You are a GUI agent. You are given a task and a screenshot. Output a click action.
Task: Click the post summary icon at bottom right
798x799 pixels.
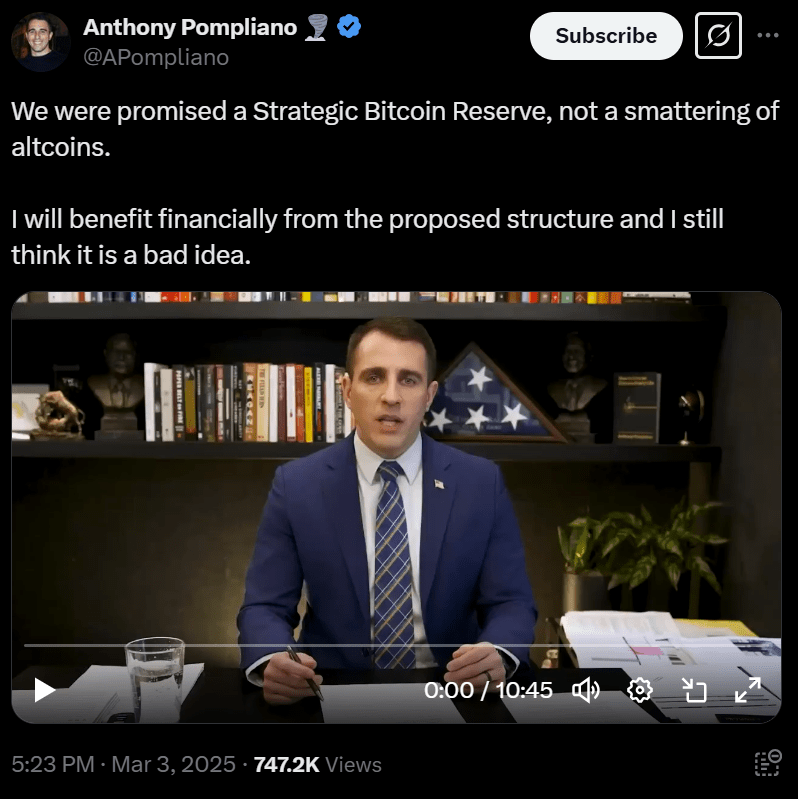coord(768,763)
